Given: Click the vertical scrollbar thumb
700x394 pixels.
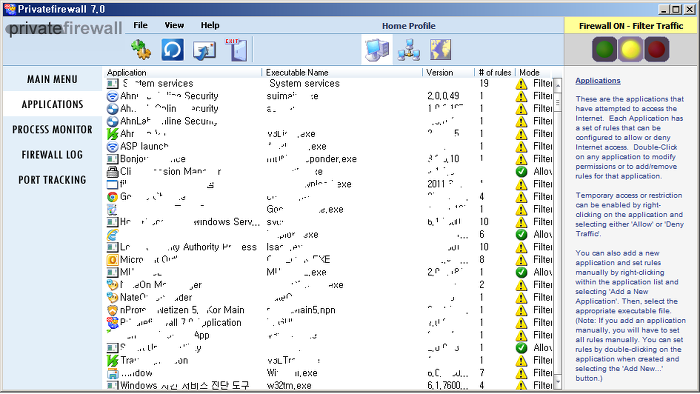Looking at the screenshot, I should 558,102.
